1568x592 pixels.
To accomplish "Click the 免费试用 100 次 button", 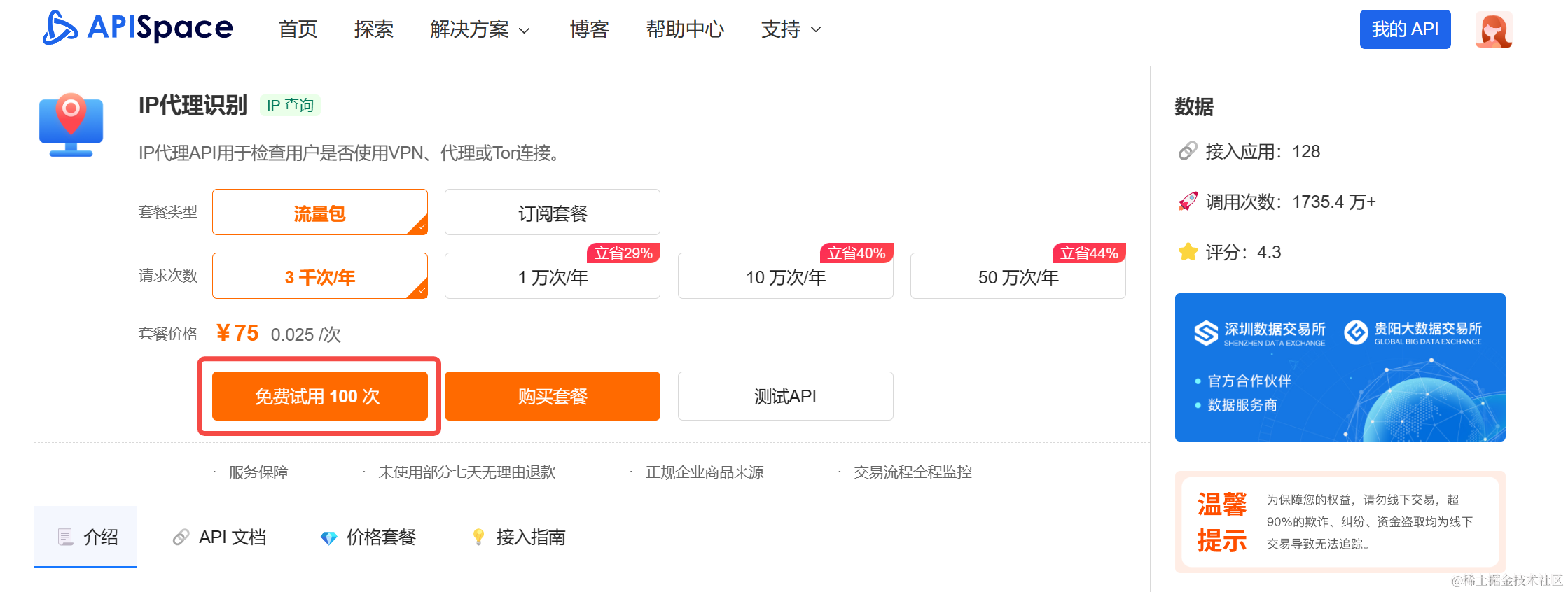I will (x=319, y=396).
